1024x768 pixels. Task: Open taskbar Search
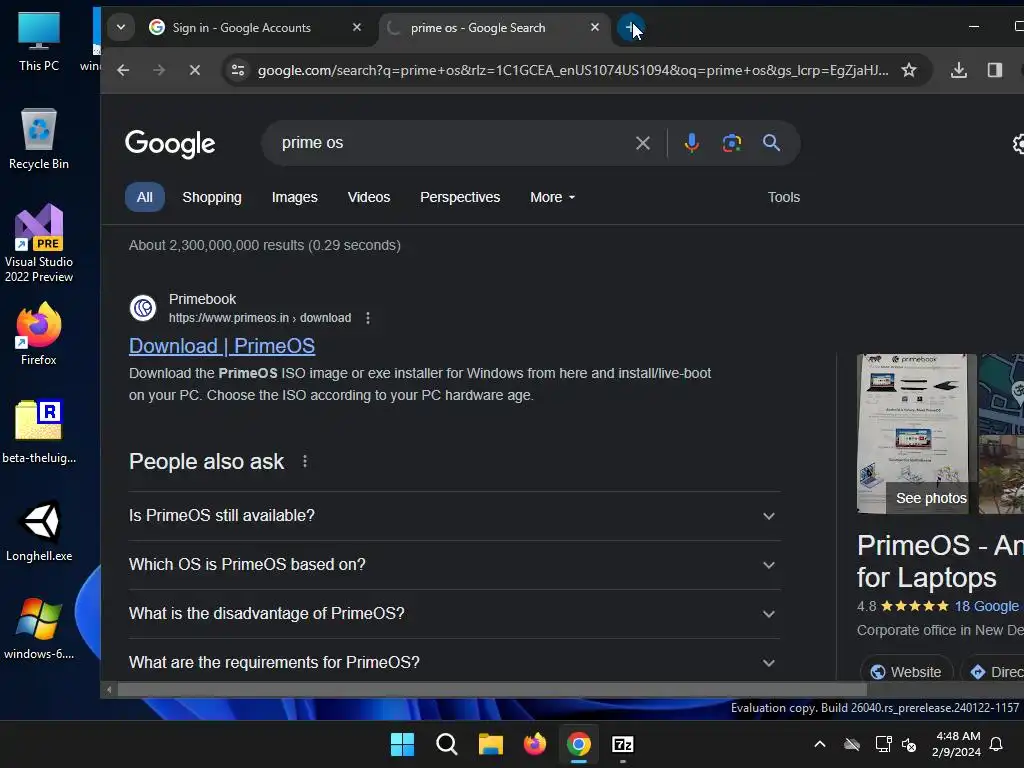[x=447, y=744]
